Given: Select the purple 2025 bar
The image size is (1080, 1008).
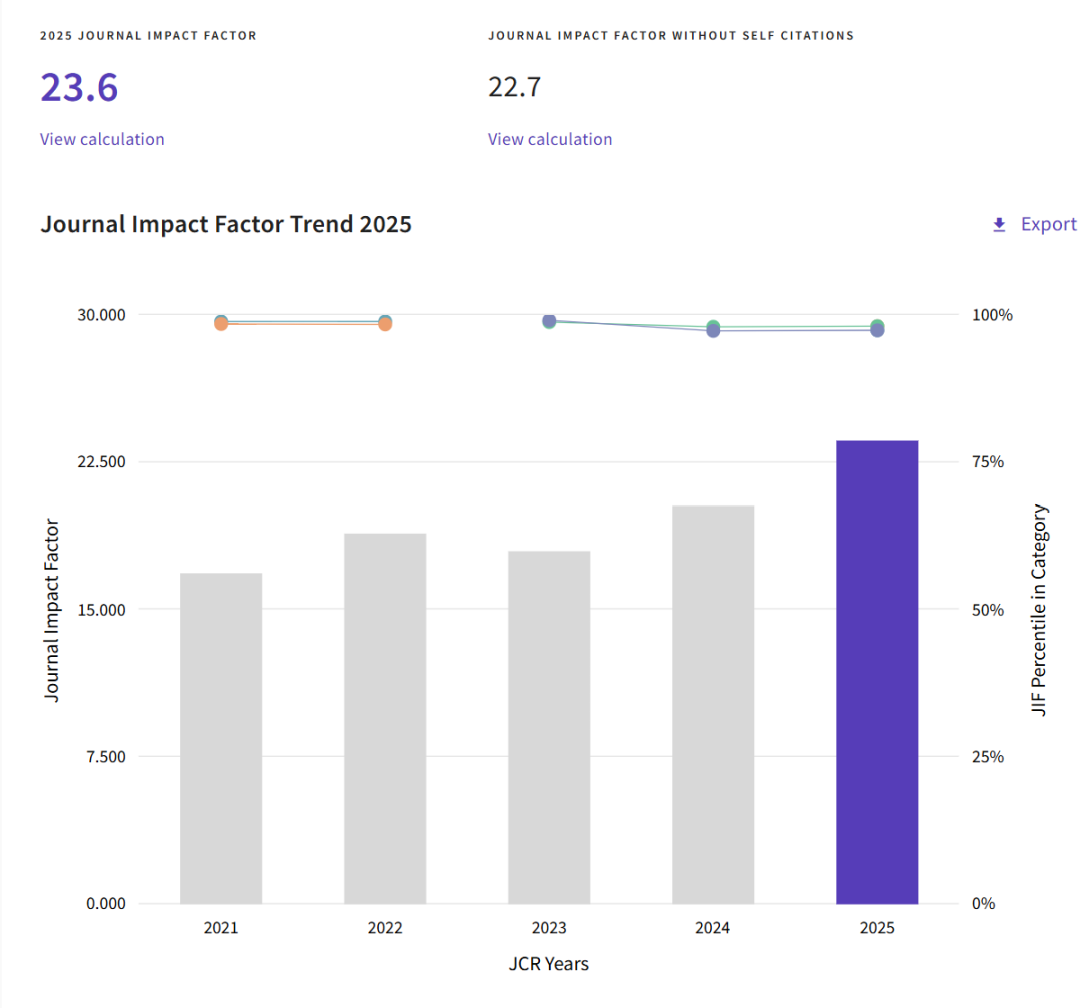Looking at the screenshot, I should 877,672.
